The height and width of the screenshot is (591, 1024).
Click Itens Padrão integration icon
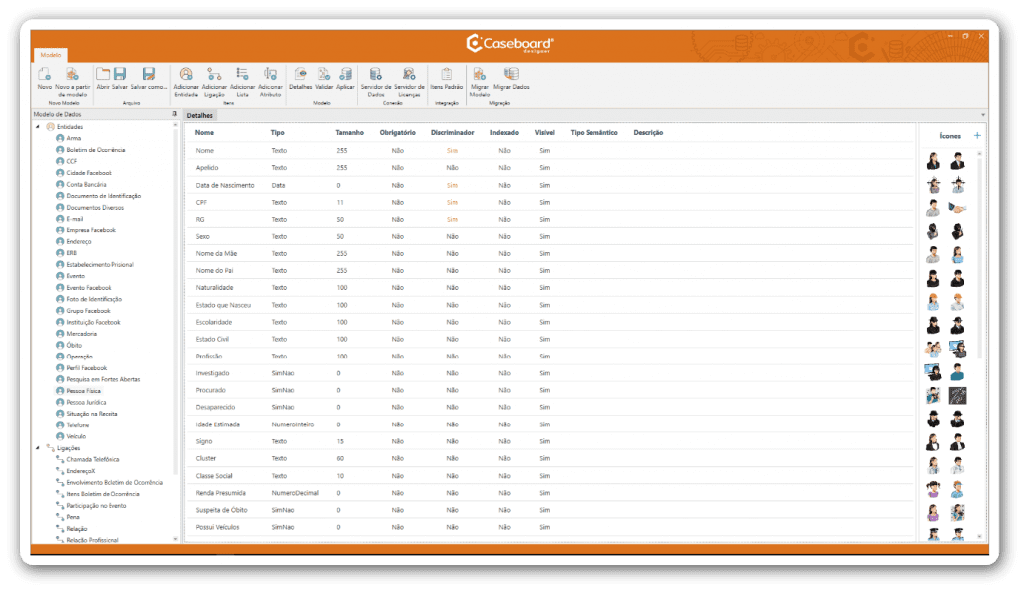pyautogui.click(x=447, y=78)
